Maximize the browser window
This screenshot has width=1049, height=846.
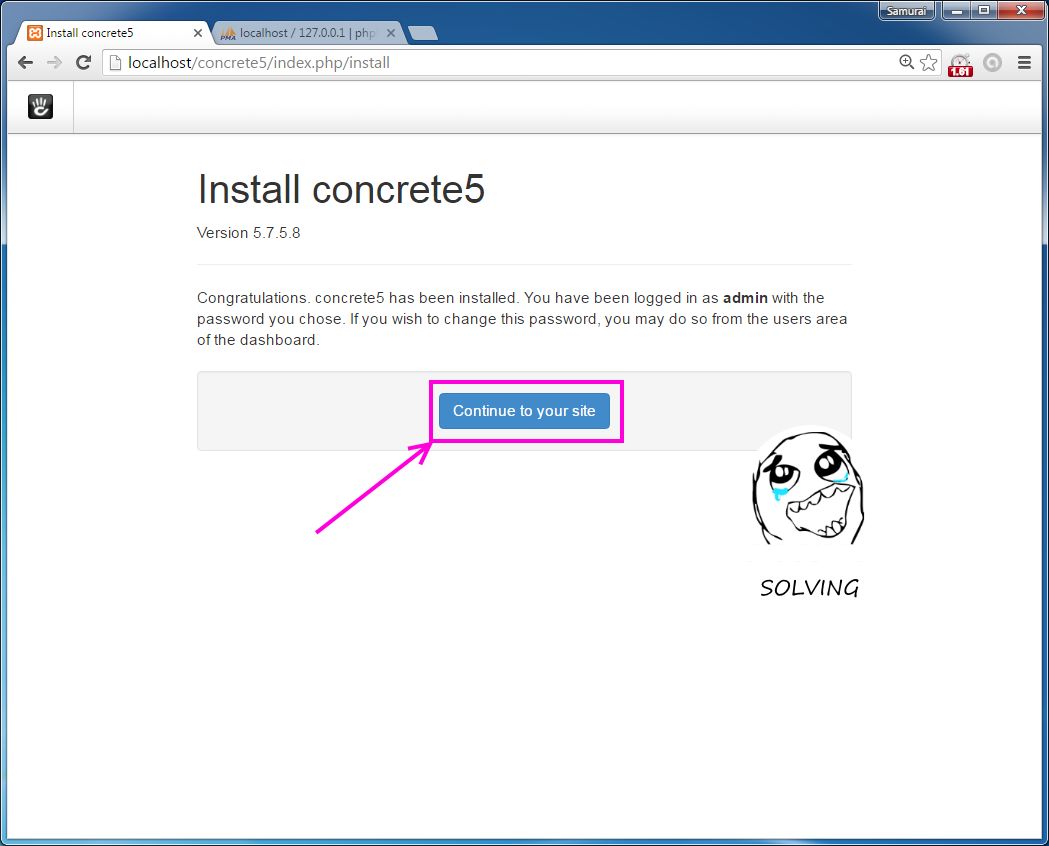tap(984, 10)
